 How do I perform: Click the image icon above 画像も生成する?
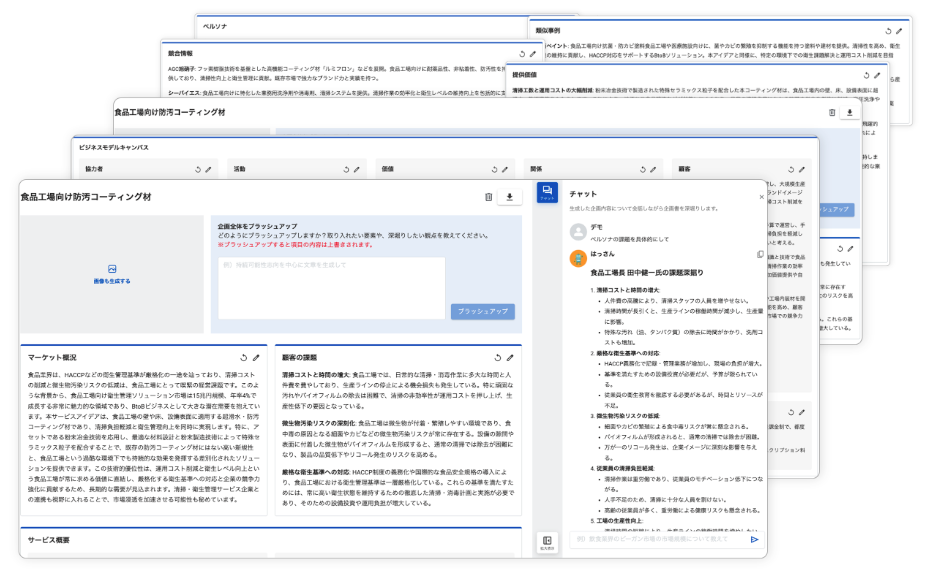112,269
